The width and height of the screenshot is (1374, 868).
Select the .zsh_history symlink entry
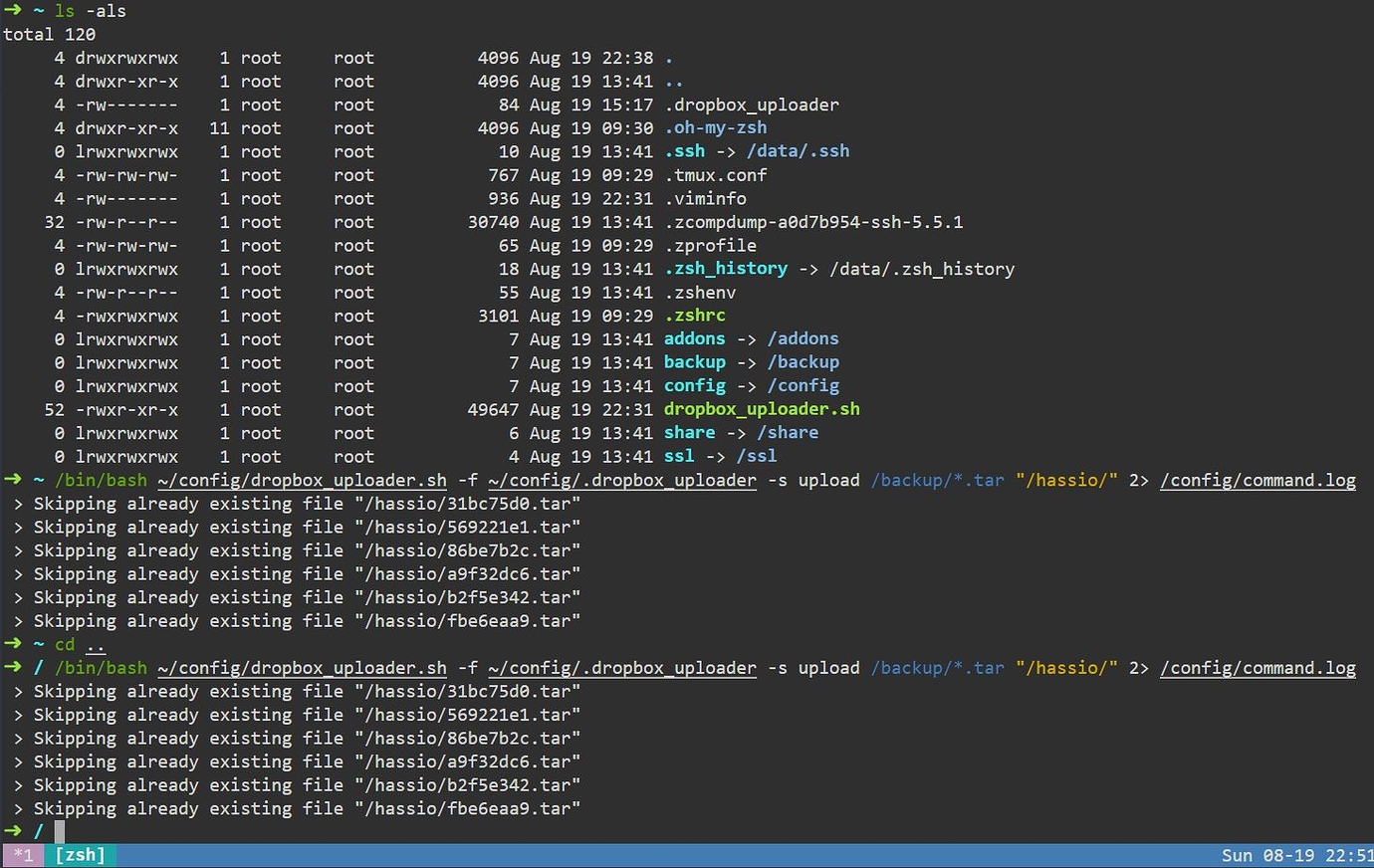click(726, 269)
